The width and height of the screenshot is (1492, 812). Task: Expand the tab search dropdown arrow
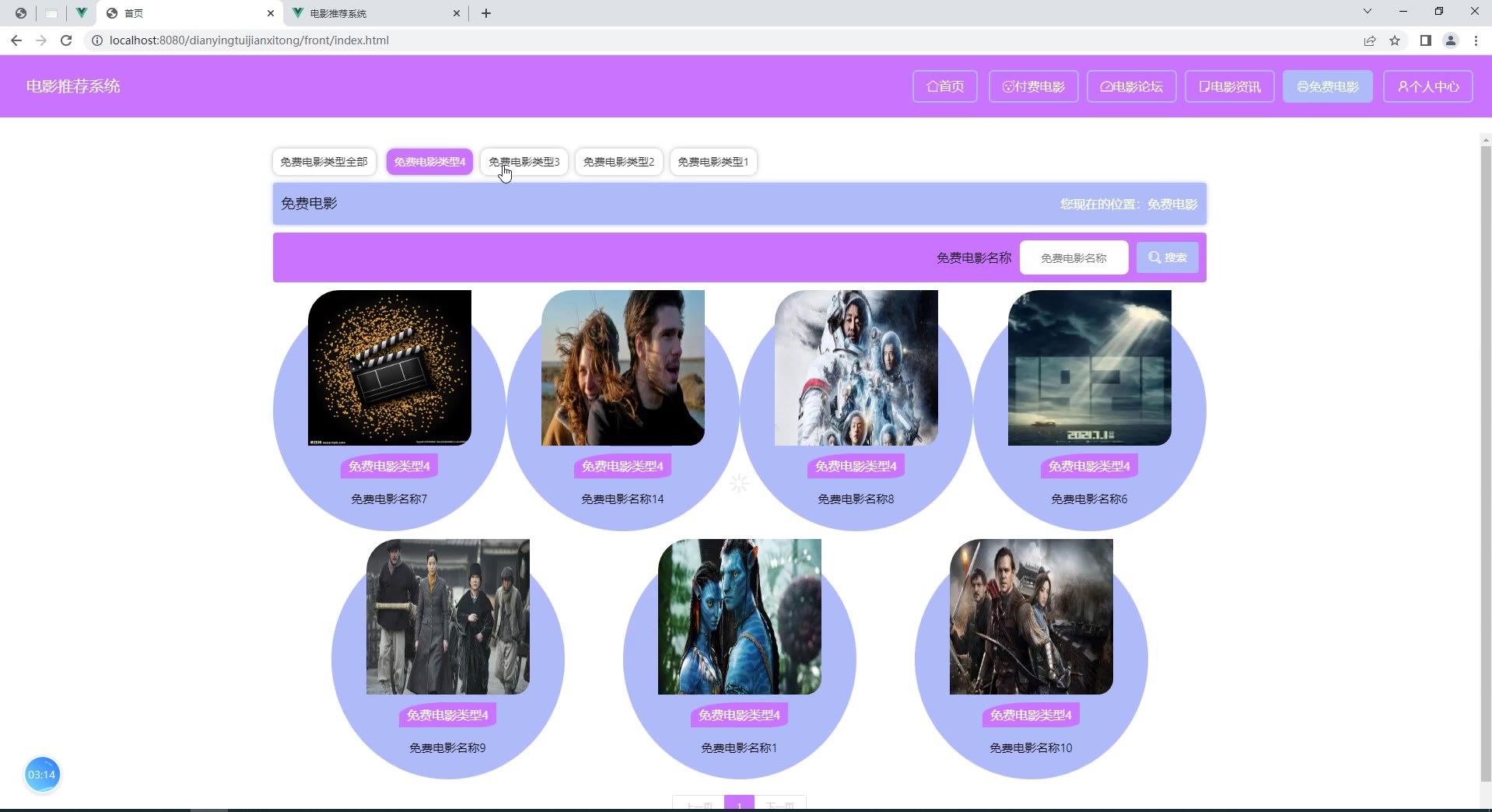(x=1367, y=12)
